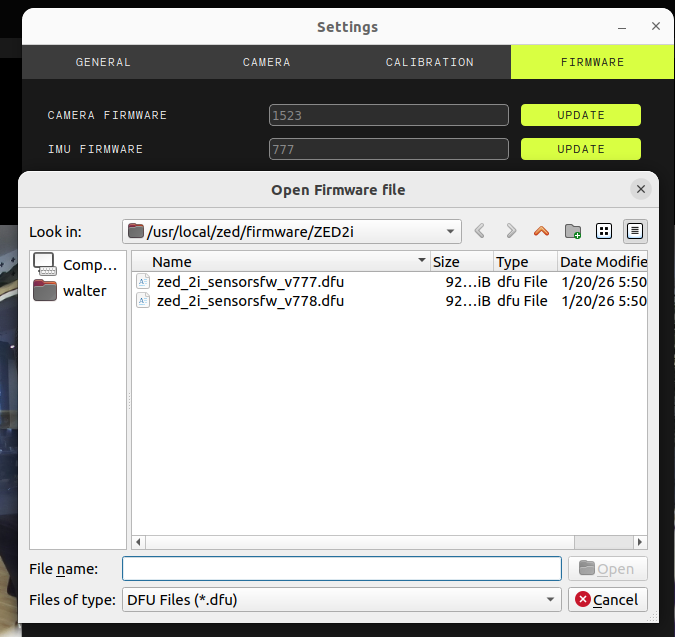Sort files by the Name column header
This screenshot has width=675, height=637.
pos(280,262)
